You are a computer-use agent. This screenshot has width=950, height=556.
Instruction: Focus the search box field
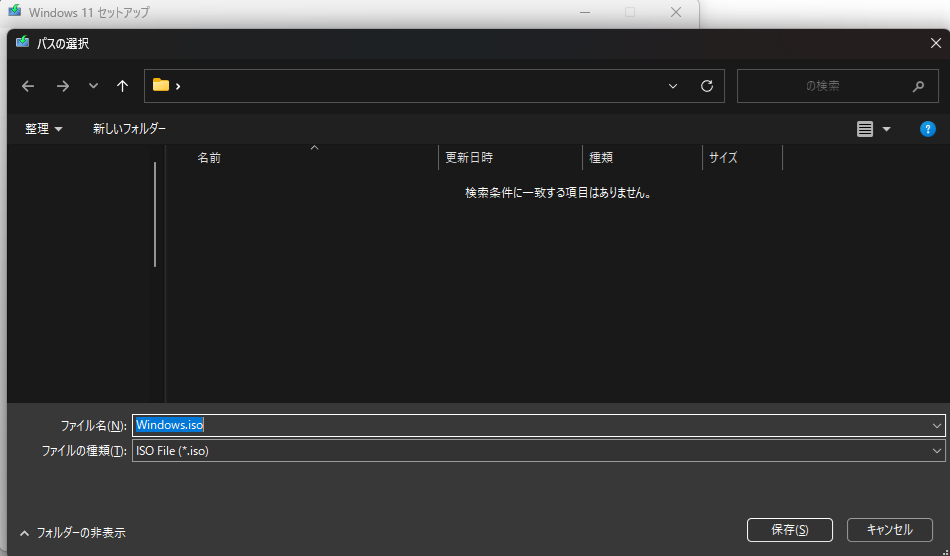[x=820, y=86]
